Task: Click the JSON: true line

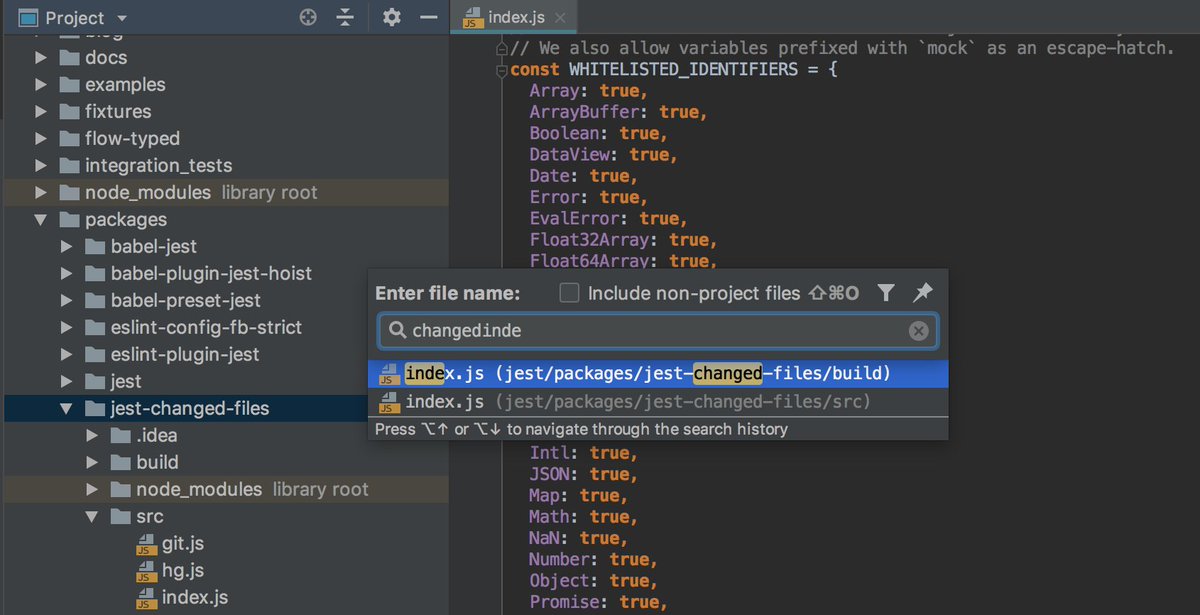Action: 583,474
